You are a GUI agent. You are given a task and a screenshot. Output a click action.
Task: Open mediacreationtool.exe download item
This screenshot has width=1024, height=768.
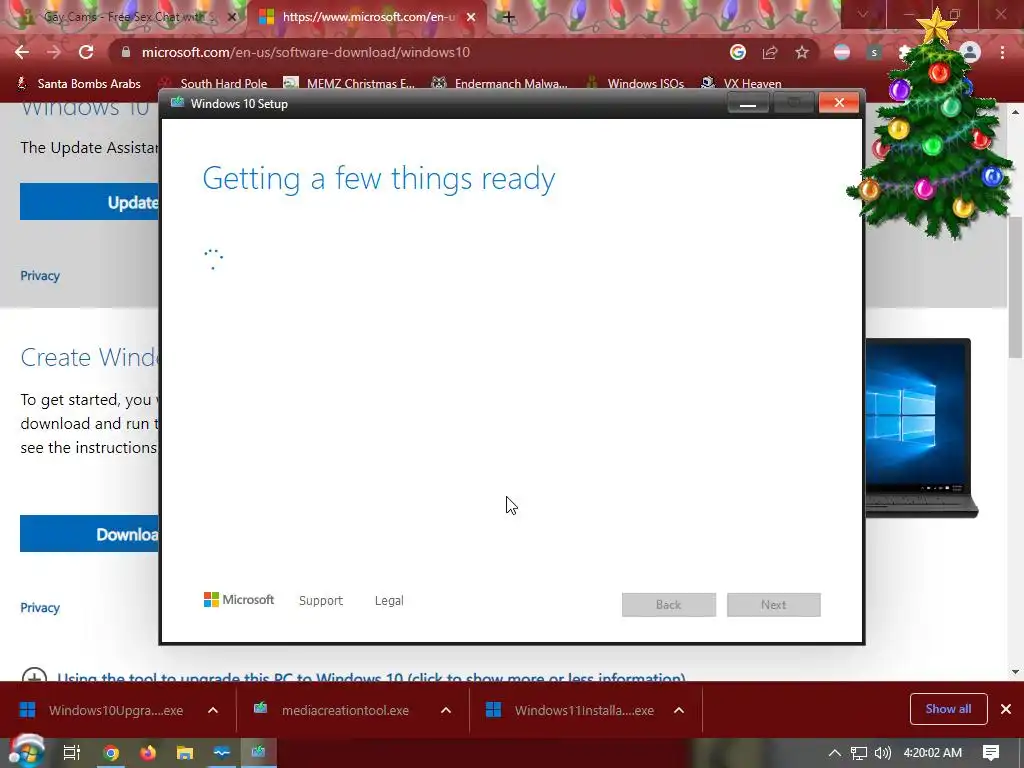click(x=333, y=710)
